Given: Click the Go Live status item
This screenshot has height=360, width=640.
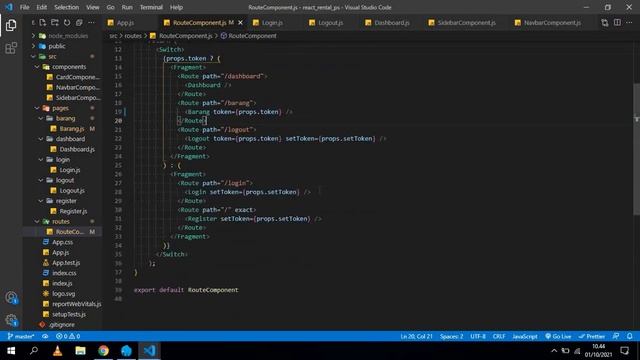Looking at the screenshot, I should tap(558, 336).
